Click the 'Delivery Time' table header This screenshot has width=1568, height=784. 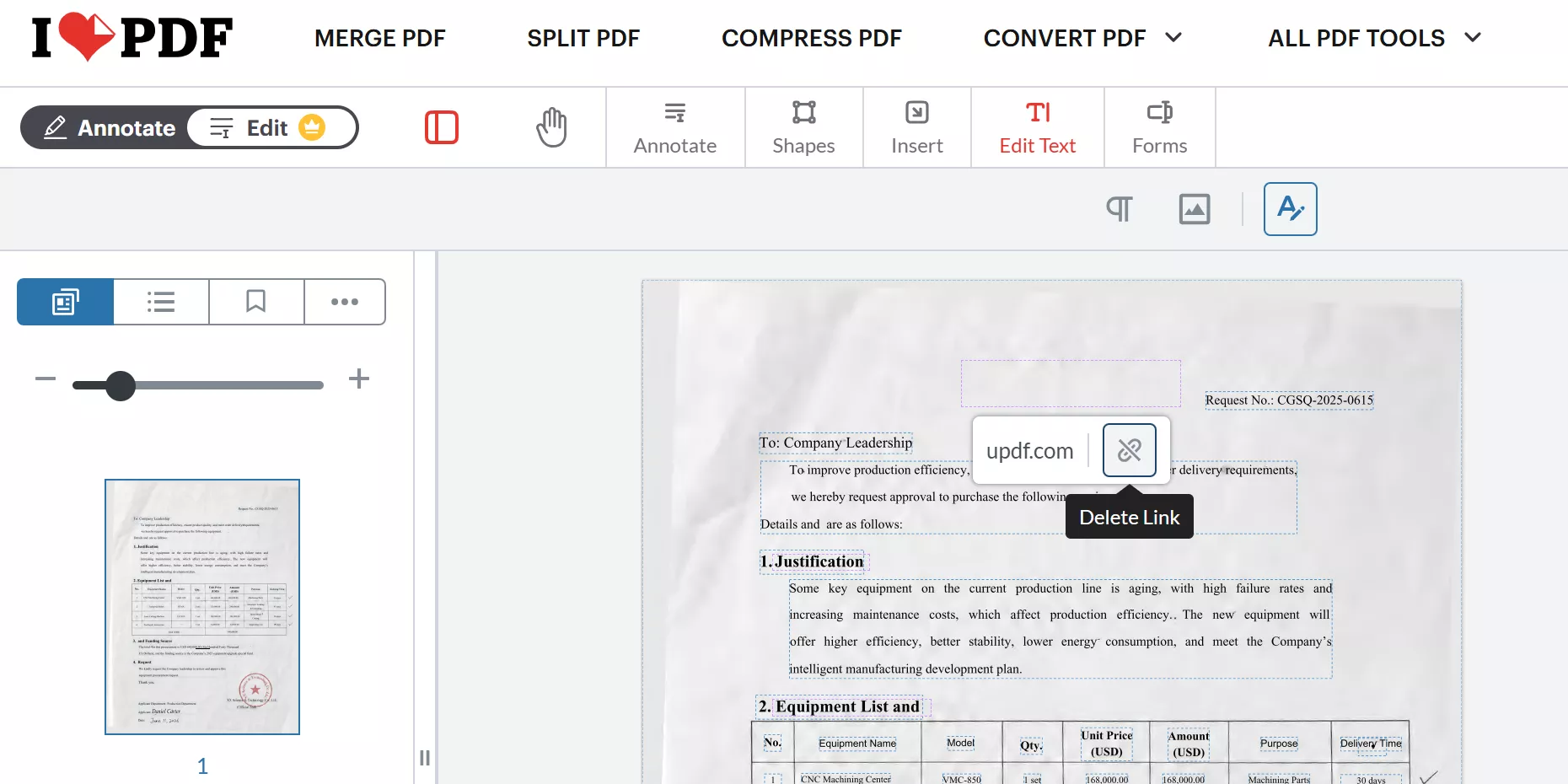[x=1371, y=743]
